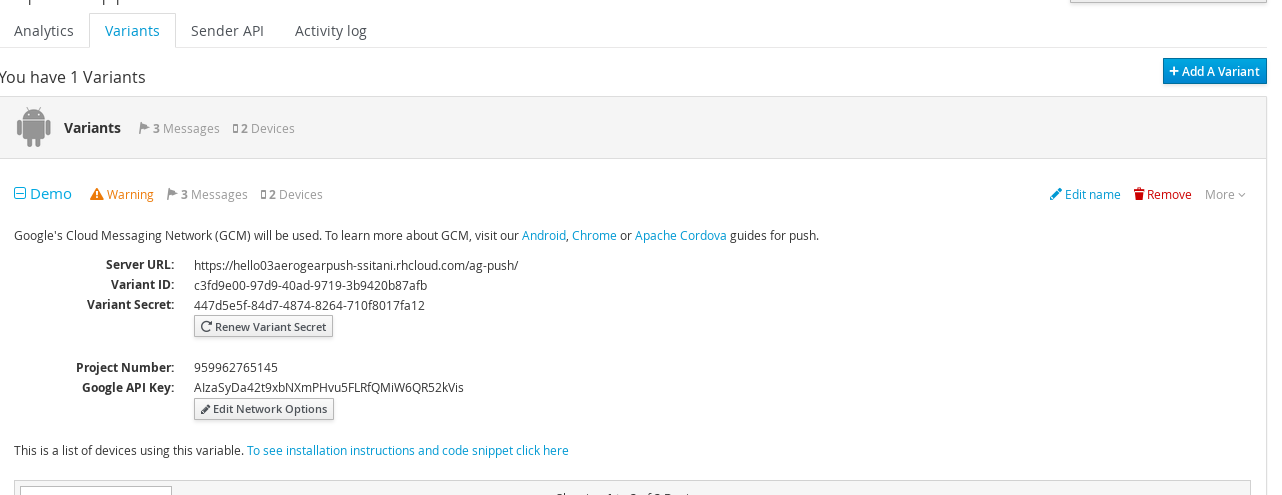Select the Variants tab
The image size is (1282, 495).
point(132,31)
